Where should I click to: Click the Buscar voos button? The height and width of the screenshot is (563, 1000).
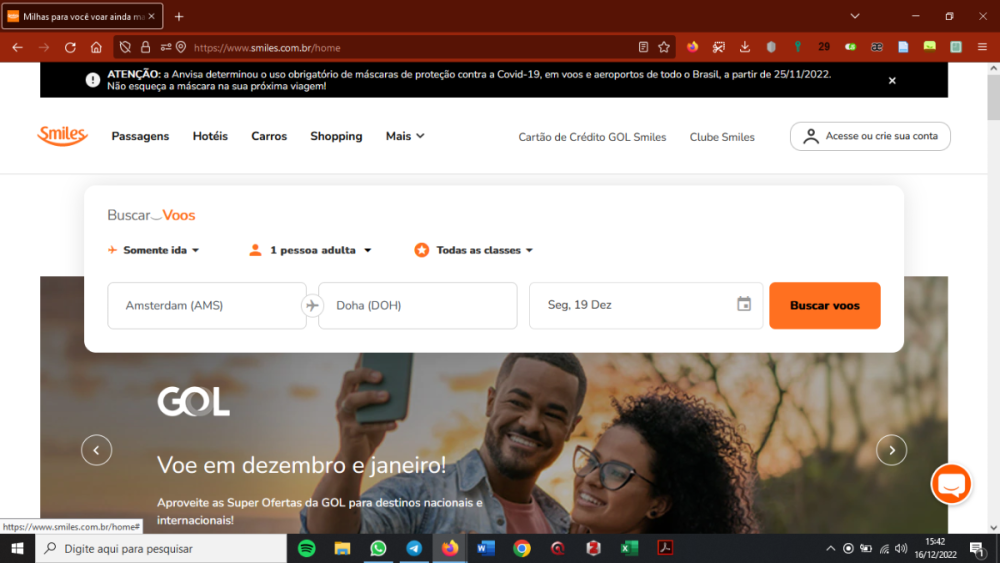[x=825, y=305]
